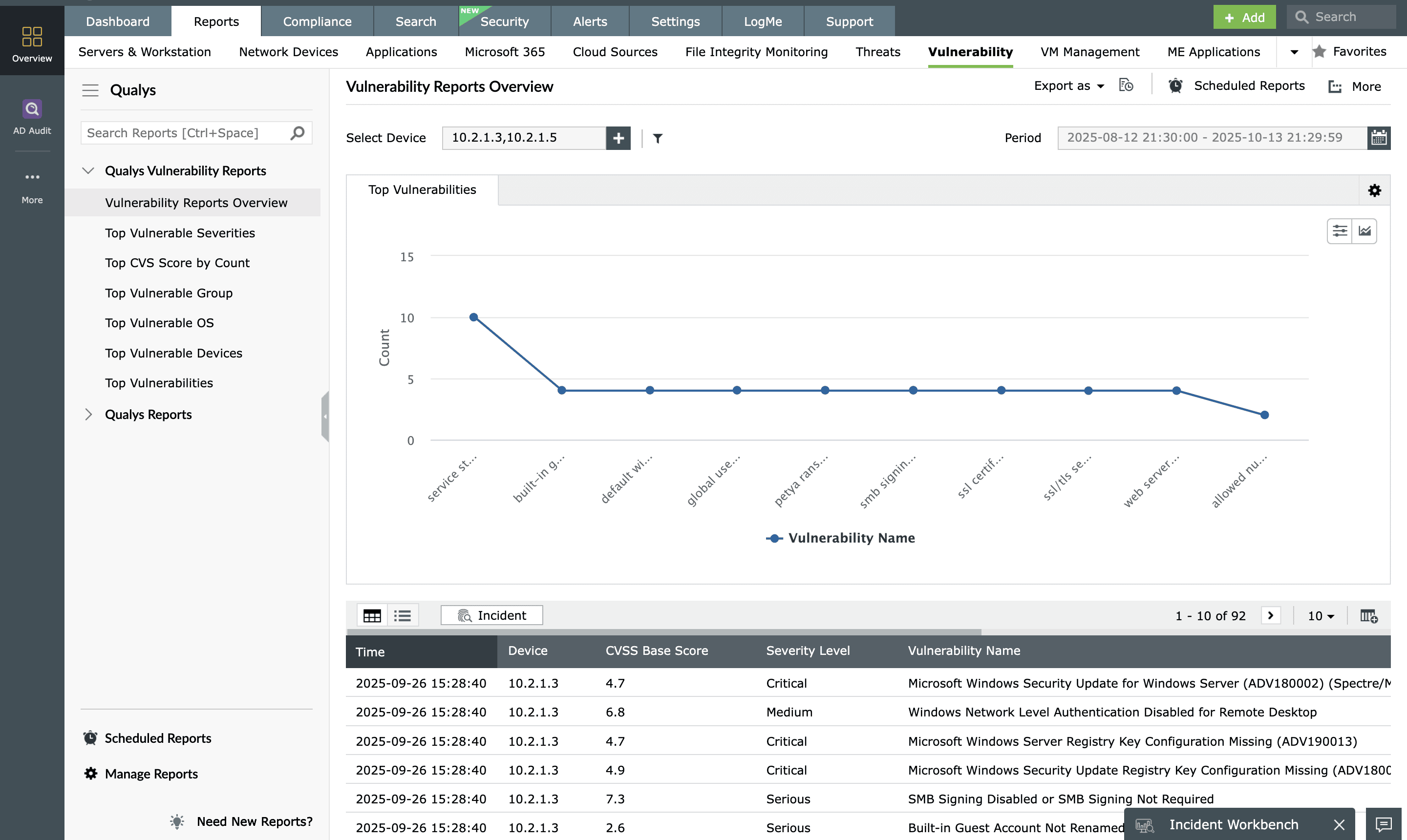The width and height of the screenshot is (1407, 840).
Task: Switch to table grid view
Action: pyautogui.click(x=372, y=615)
